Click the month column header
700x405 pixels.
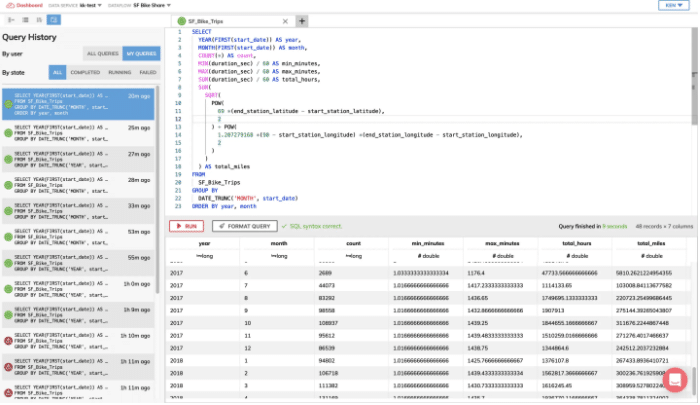pyautogui.click(x=279, y=243)
